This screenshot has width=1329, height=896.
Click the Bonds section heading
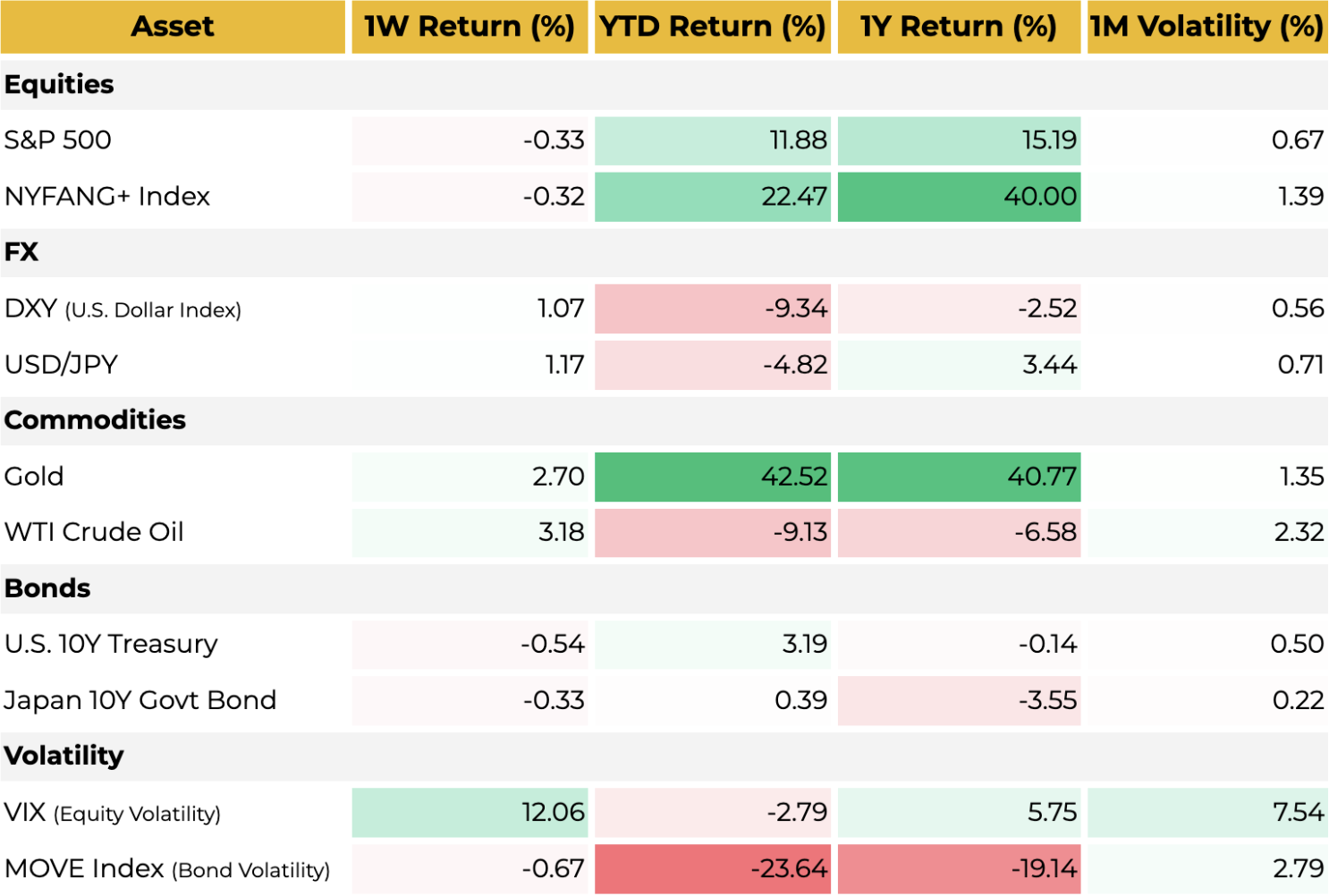(x=48, y=588)
